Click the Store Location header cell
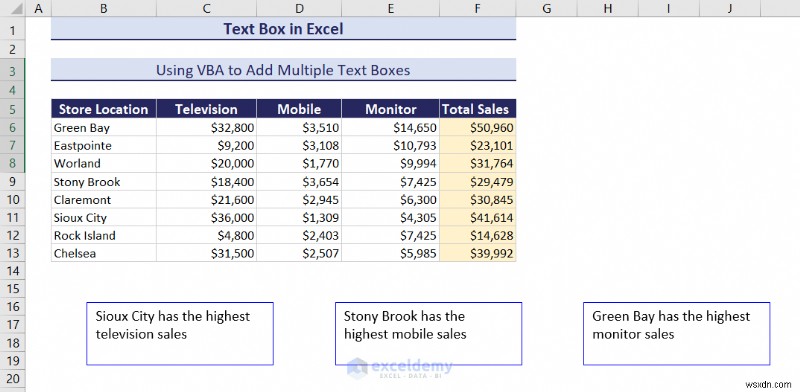Image resolution: width=800 pixels, height=392 pixels. pos(104,109)
